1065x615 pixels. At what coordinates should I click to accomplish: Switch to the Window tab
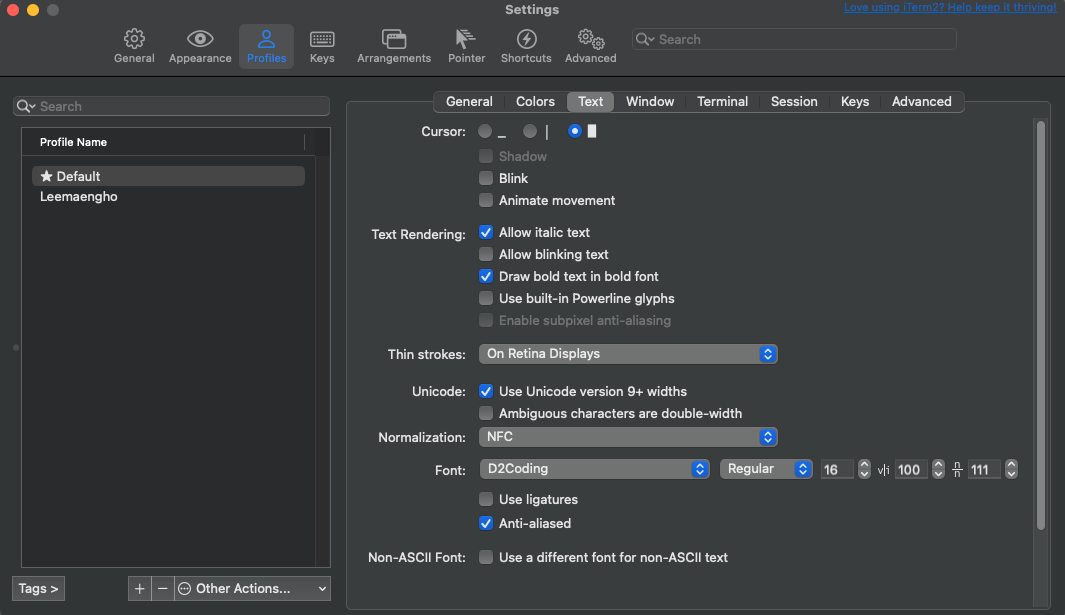[650, 101]
